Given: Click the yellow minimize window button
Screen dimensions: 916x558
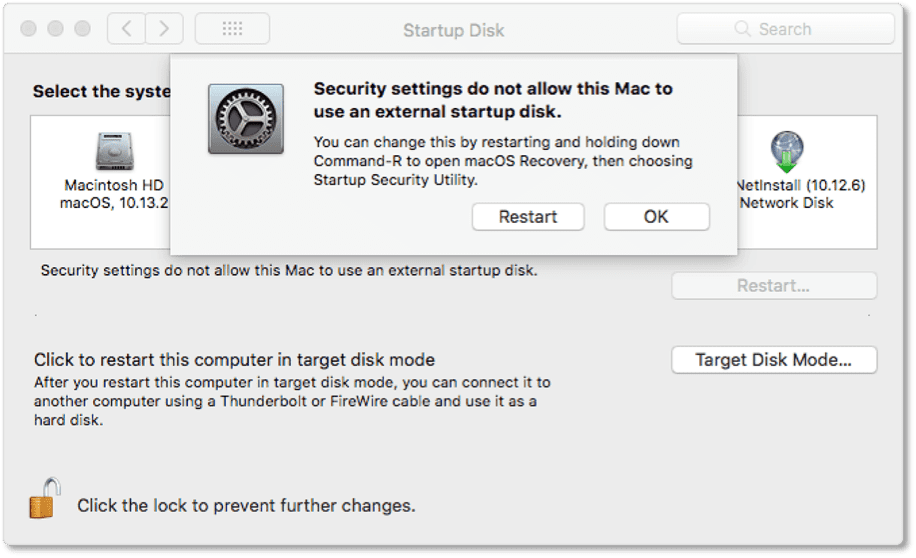Looking at the screenshot, I should (x=55, y=29).
